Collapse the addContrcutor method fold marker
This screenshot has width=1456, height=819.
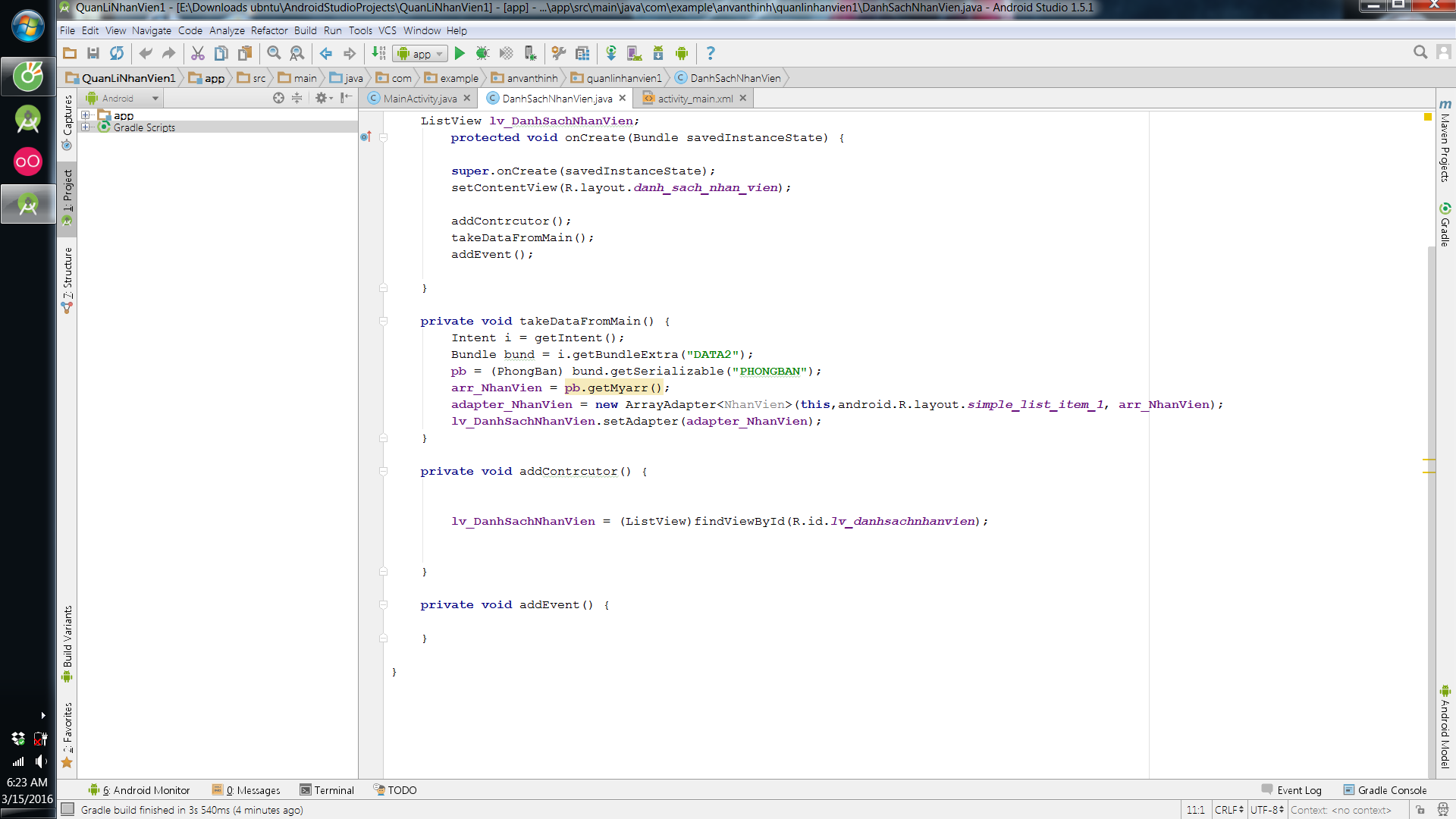click(x=384, y=471)
